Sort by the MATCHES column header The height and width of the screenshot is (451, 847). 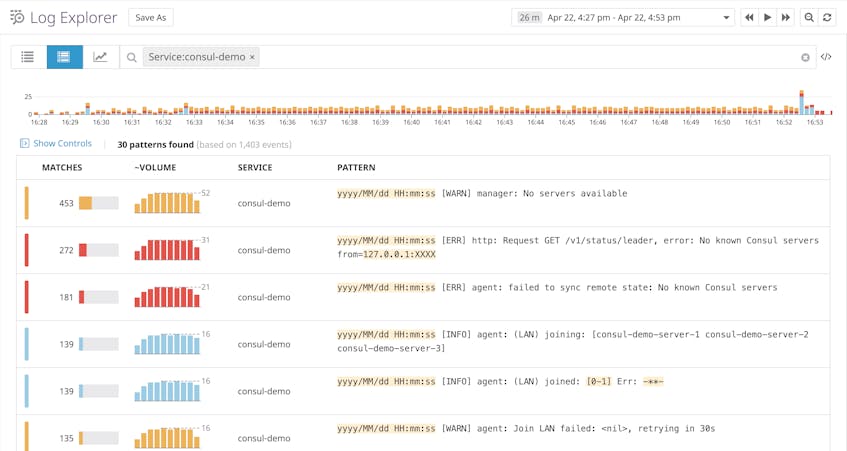click(x=62, y=167)
